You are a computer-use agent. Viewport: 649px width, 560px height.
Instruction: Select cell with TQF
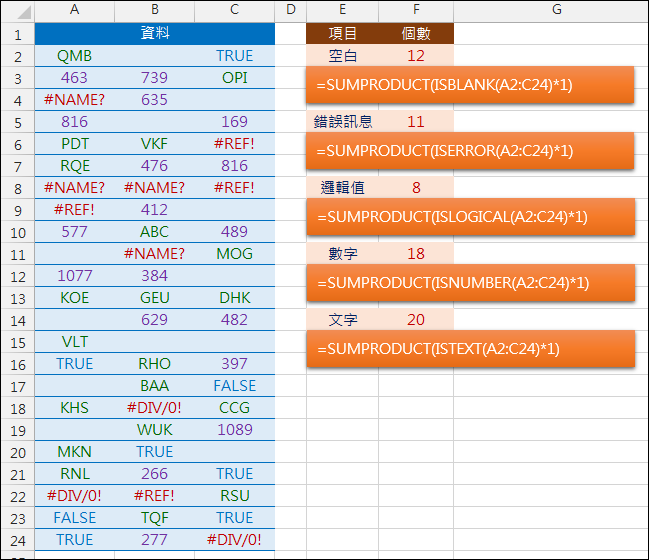tap(154, 518)
